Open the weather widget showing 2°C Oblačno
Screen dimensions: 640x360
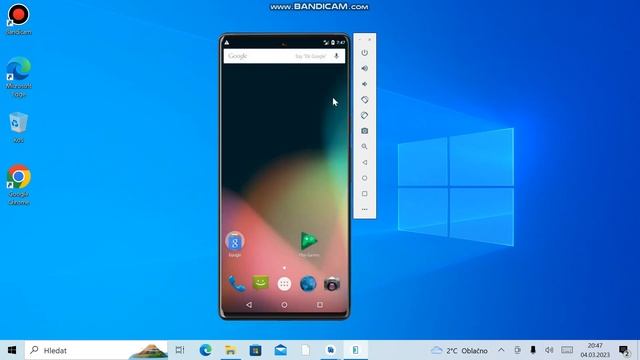(459, 351)
